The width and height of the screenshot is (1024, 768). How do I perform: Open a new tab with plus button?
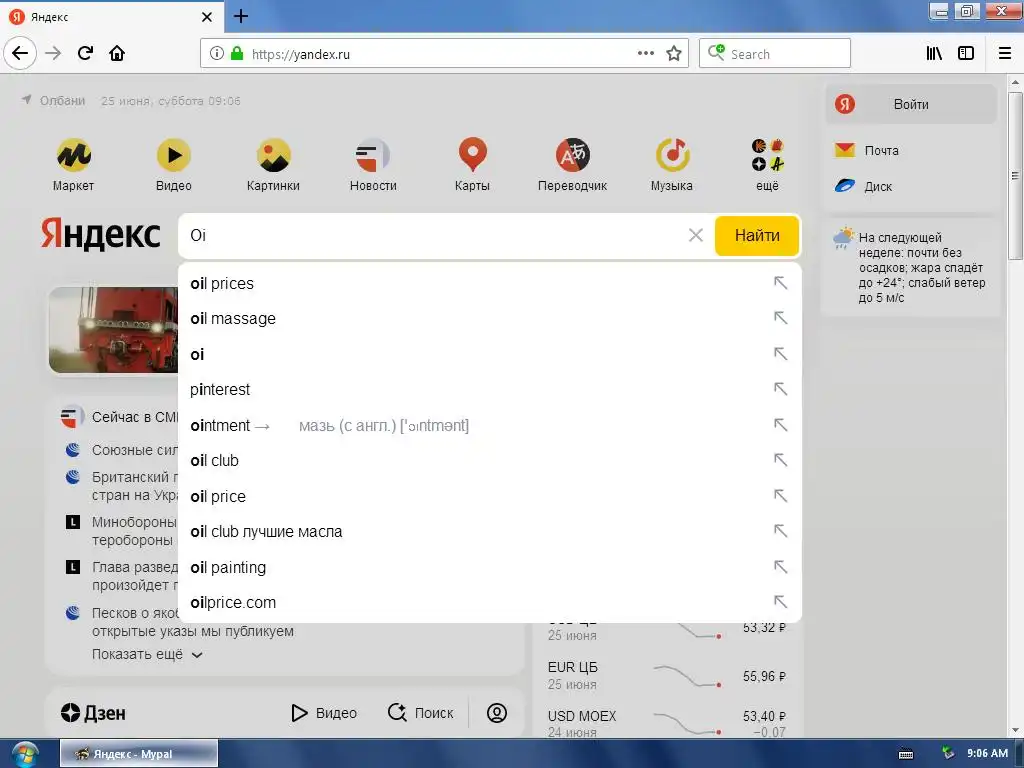pos(240,16)
